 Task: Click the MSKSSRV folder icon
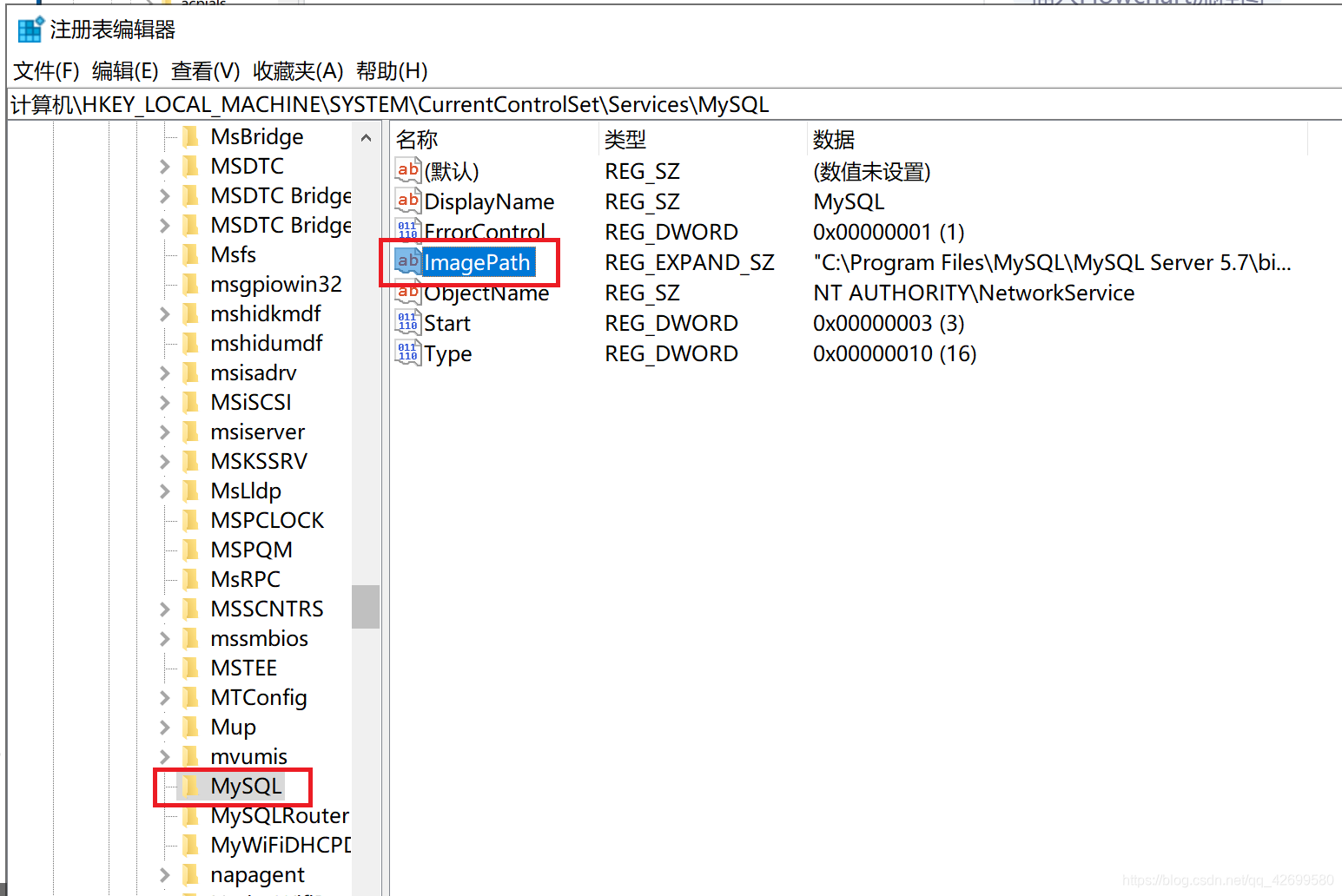(190, 461)
